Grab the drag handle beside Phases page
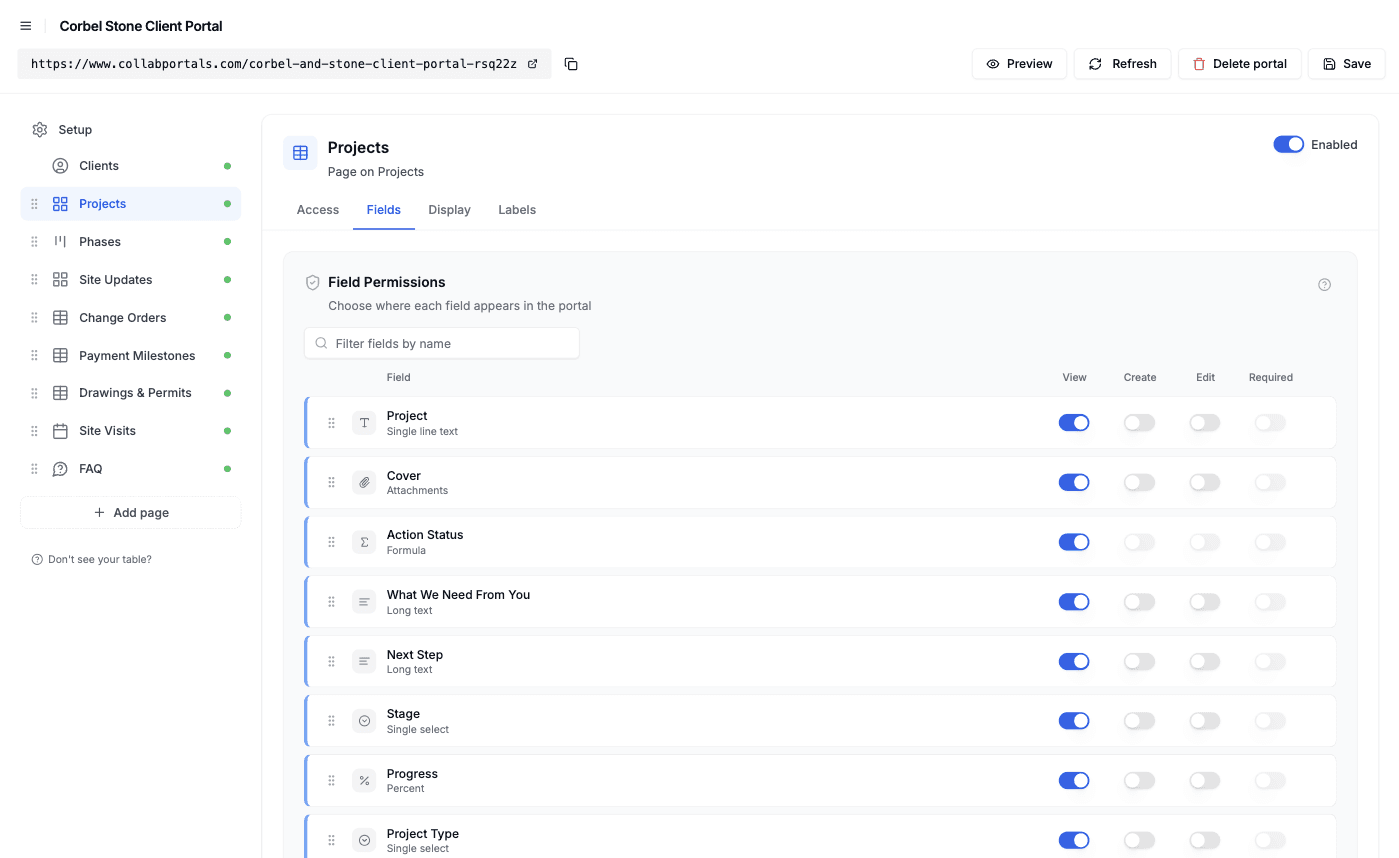Screen dimensions: 1399x858 (x=34, y=242)
